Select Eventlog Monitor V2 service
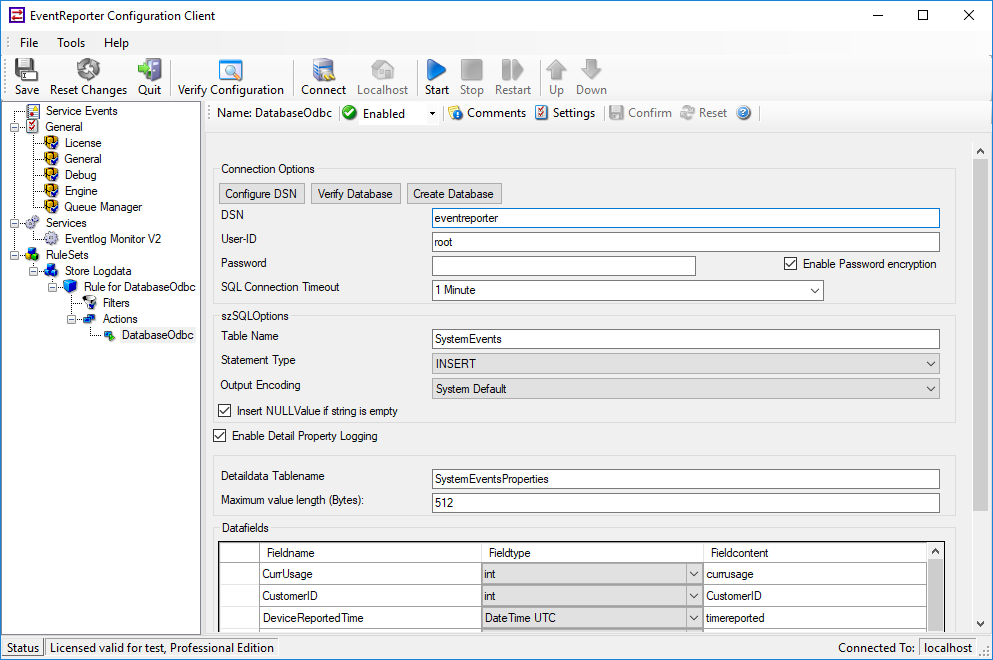The image size is (993, 660). tap(113, 239)
